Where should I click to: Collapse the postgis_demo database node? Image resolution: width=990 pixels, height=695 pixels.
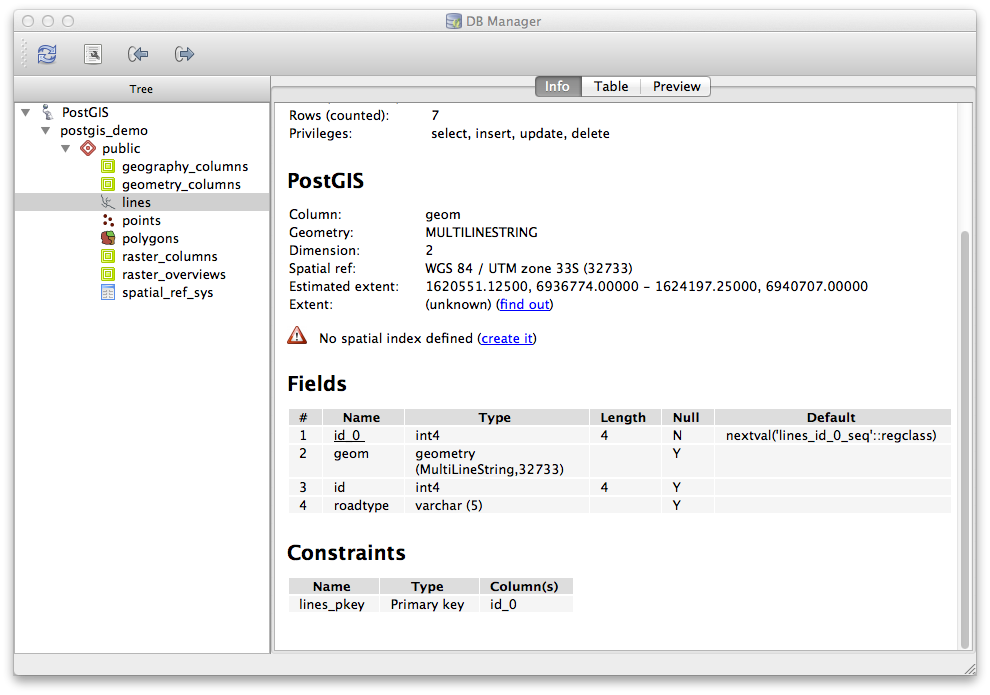click(45, 131)
